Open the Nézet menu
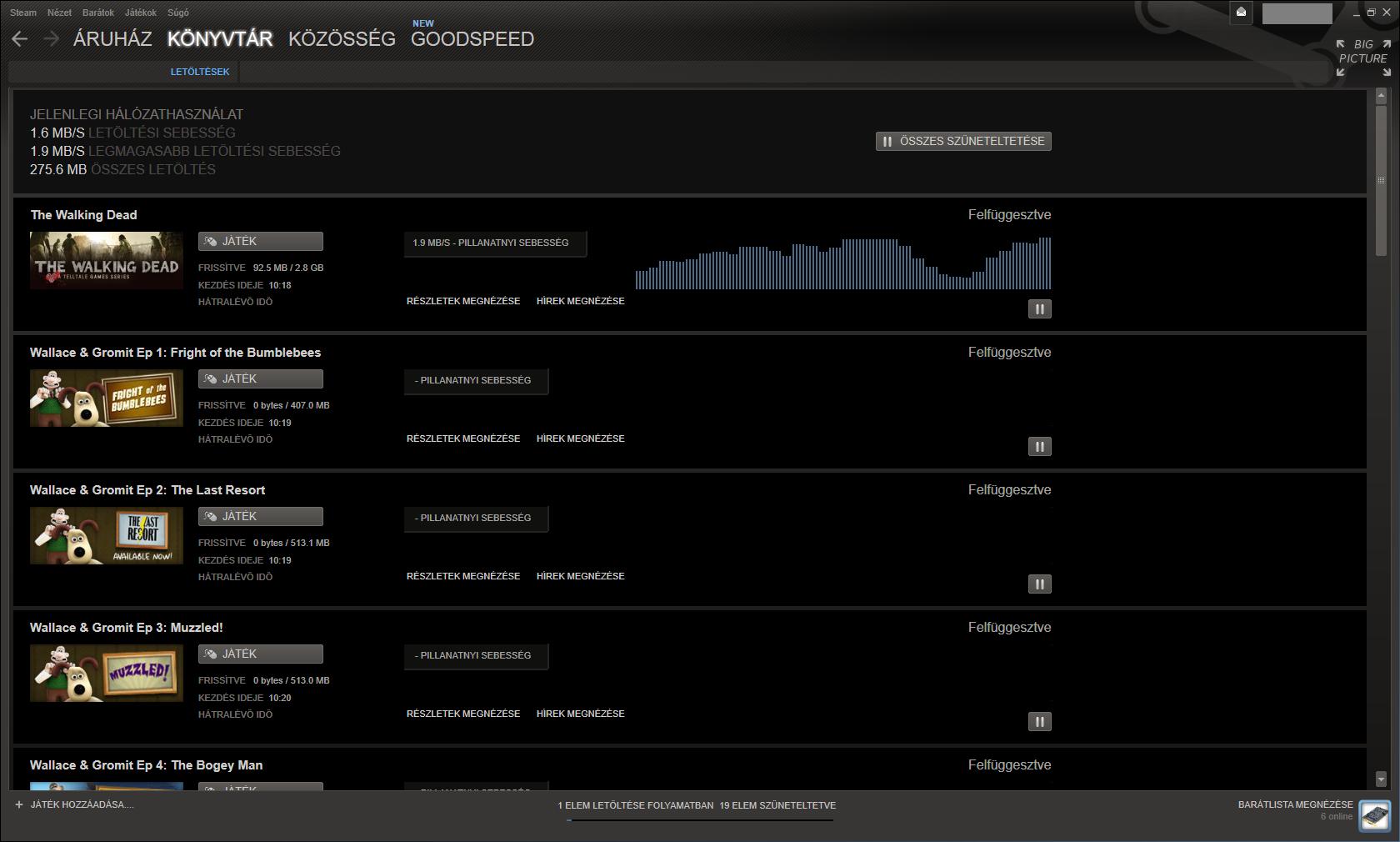1400x842 pixels. pyautogui.click(x=59, y=13)
